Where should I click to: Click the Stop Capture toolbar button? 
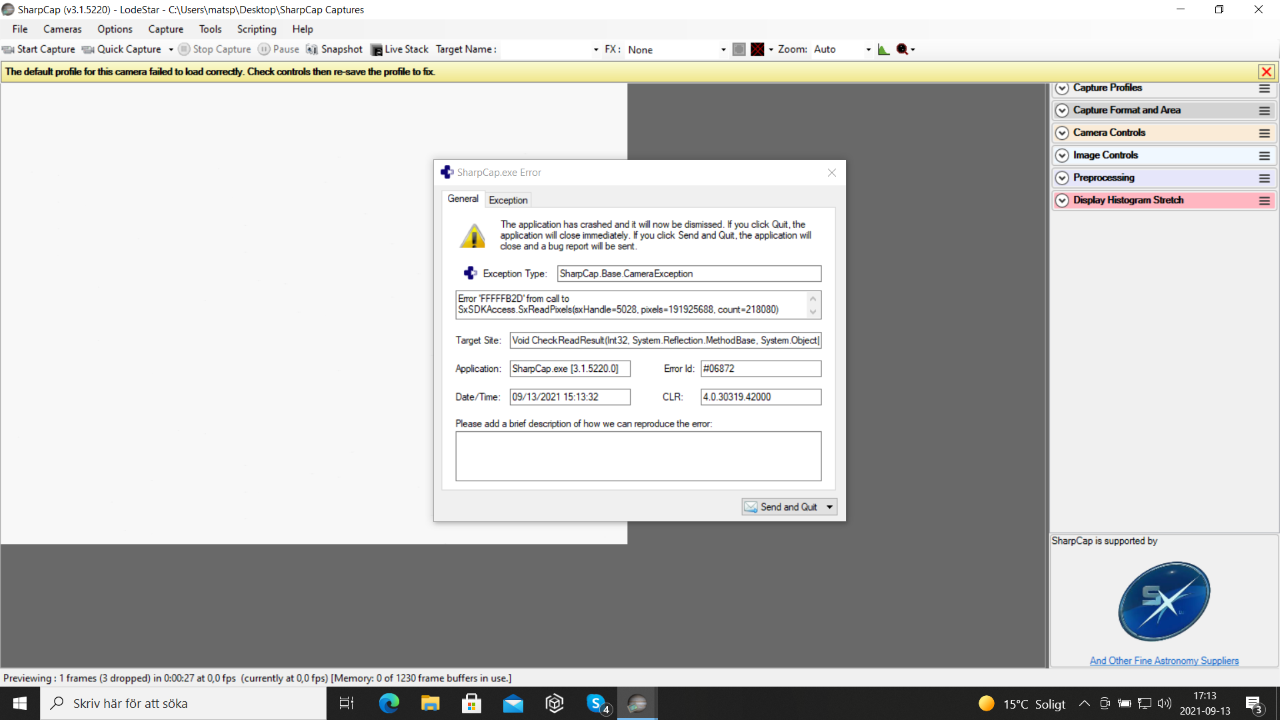214,49
